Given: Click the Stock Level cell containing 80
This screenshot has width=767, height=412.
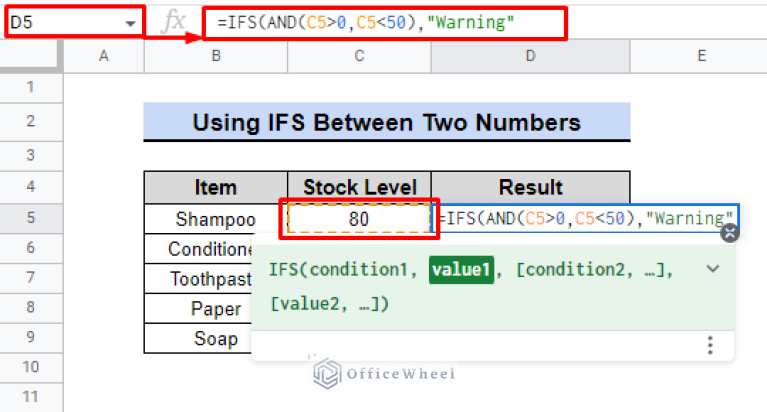Looking at the screenshot, I should (361, 219).
